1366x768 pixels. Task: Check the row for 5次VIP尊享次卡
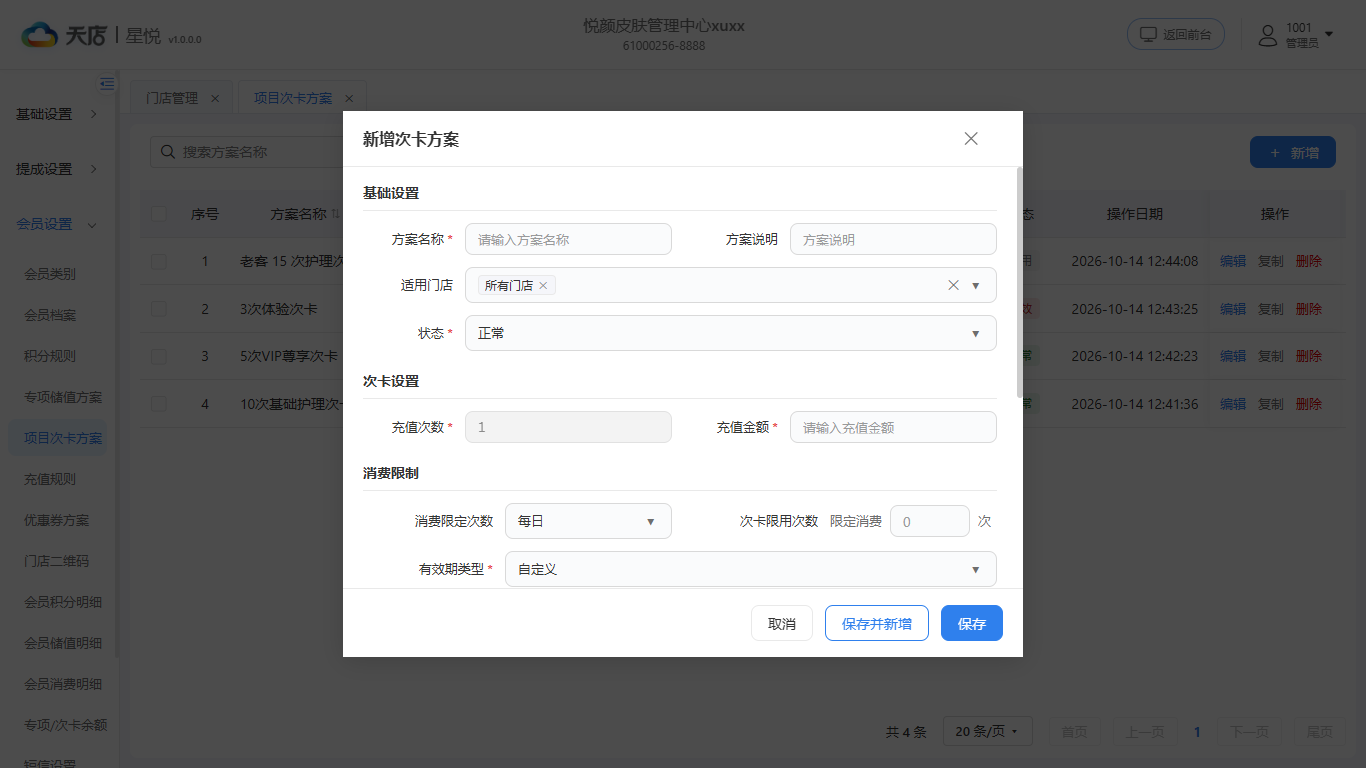click(x=159, y=356)
